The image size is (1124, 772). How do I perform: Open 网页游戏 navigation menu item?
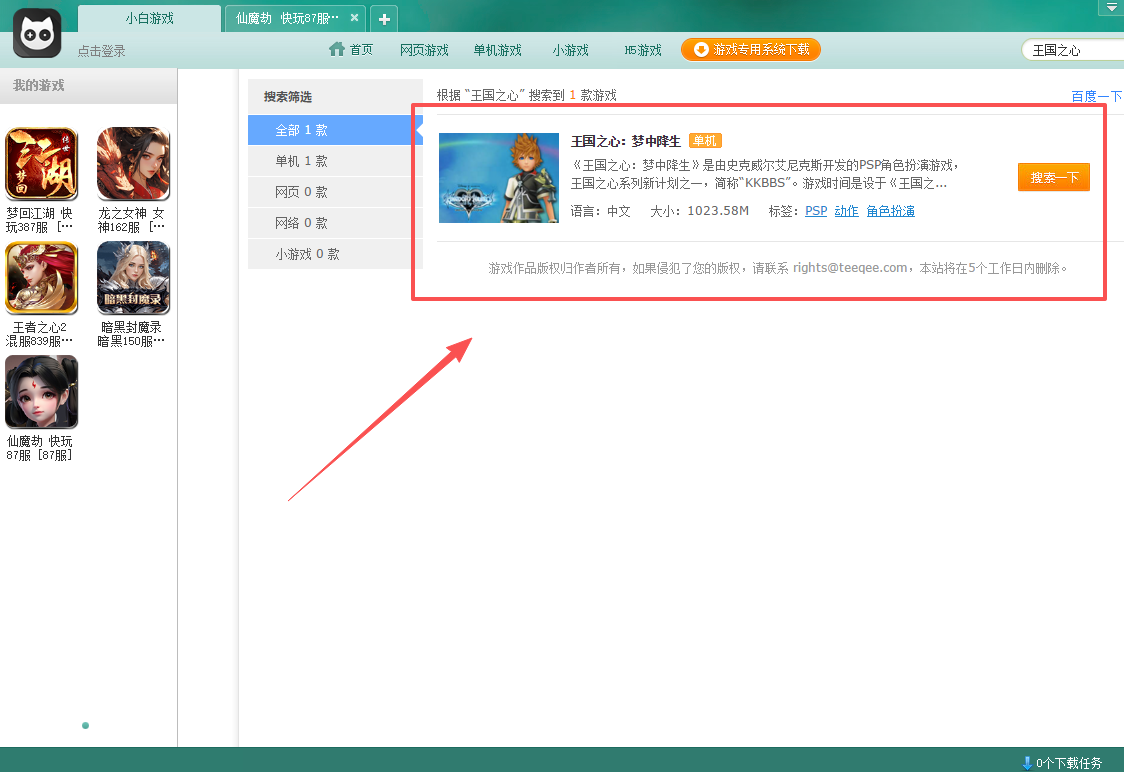pos(424,50)
